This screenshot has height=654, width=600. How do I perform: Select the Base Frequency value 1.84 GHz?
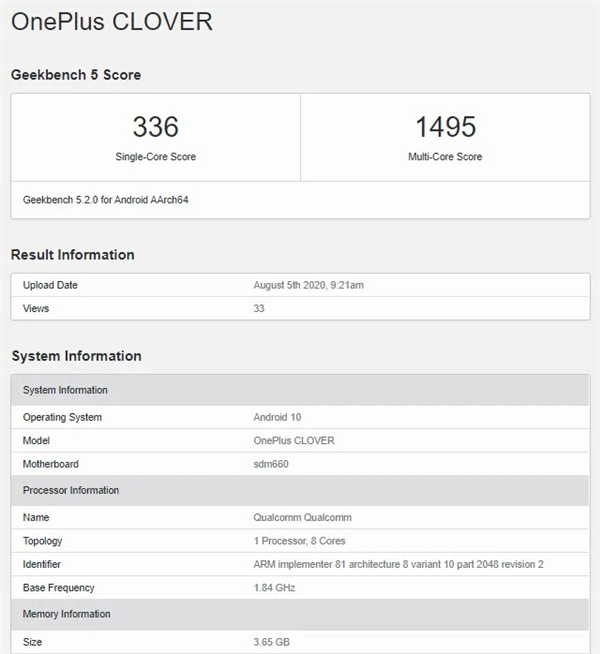click(x=274, y=588)
